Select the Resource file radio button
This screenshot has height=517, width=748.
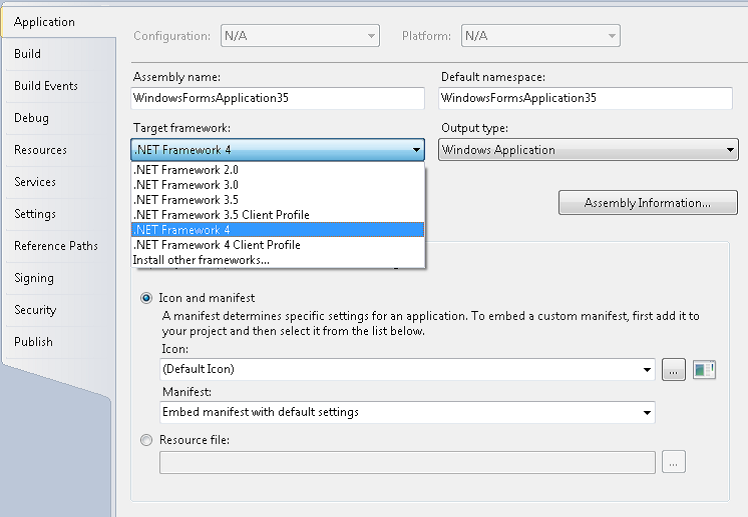[146, 440]
